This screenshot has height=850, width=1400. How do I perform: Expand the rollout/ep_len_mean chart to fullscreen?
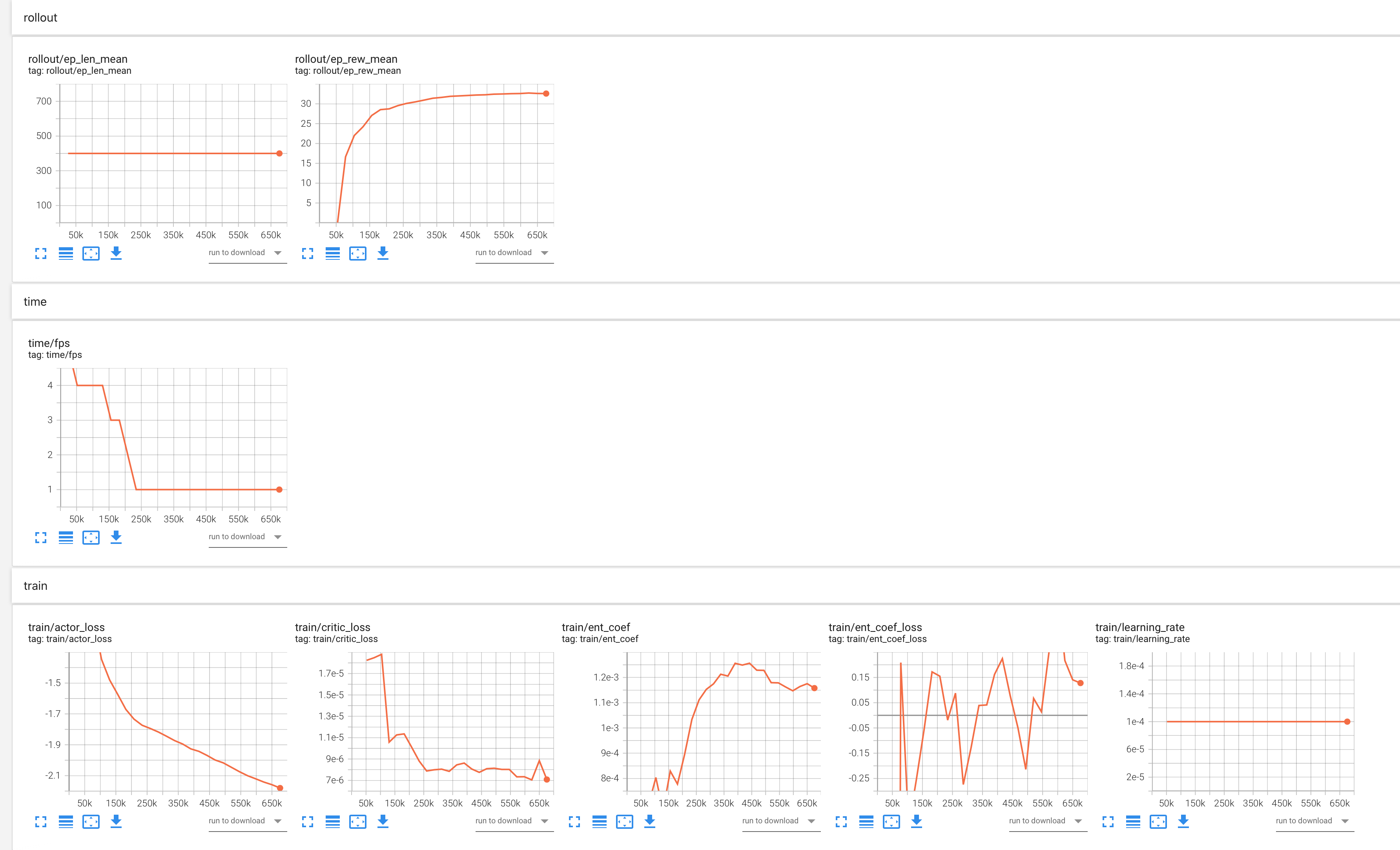[40, 254]
